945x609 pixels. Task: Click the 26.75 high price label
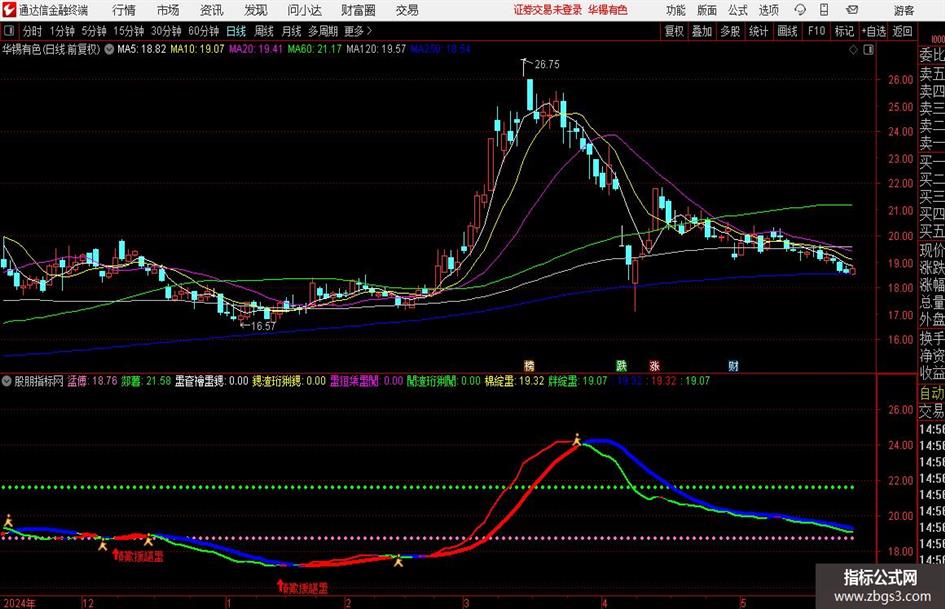tap(547, 64)
